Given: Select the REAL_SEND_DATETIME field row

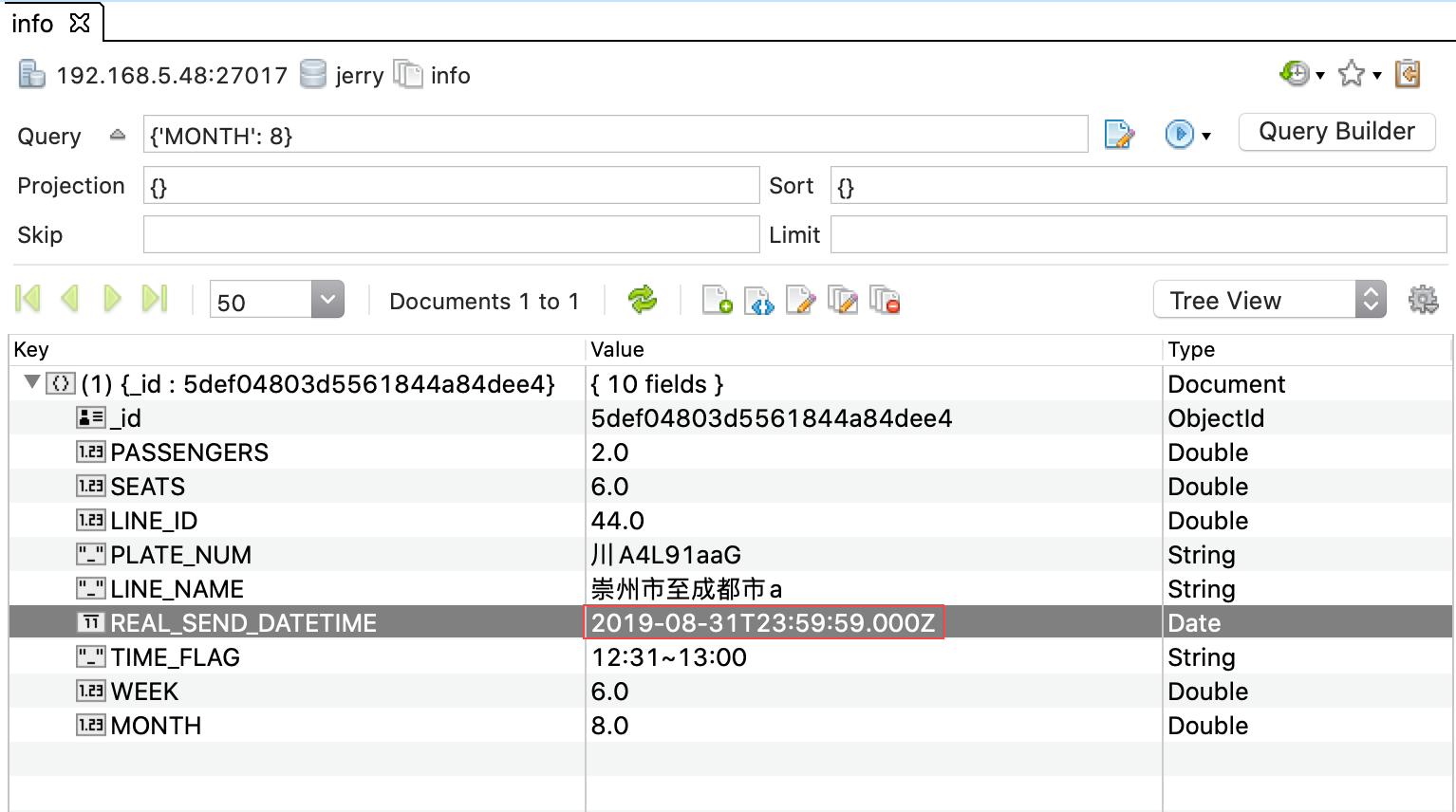Looking at the screenshot, I should [731, 622].
